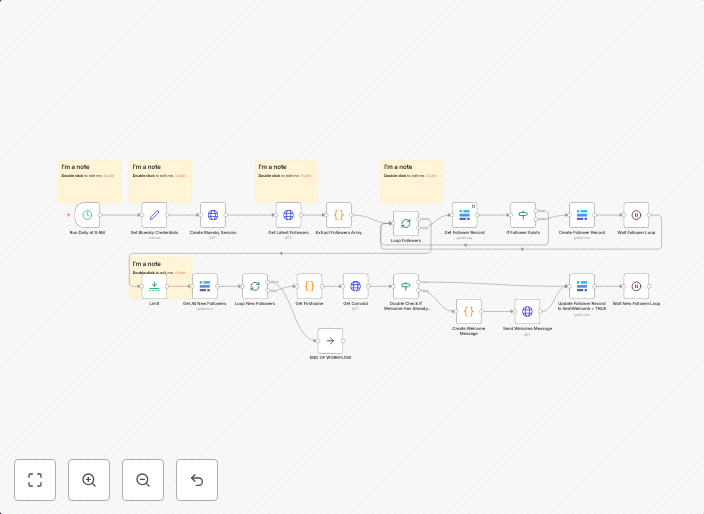Open the Create Bluesky Session HTTP node
Image resolution: width=704 pixels, height=514 pixels.
(x=212, y=215)
